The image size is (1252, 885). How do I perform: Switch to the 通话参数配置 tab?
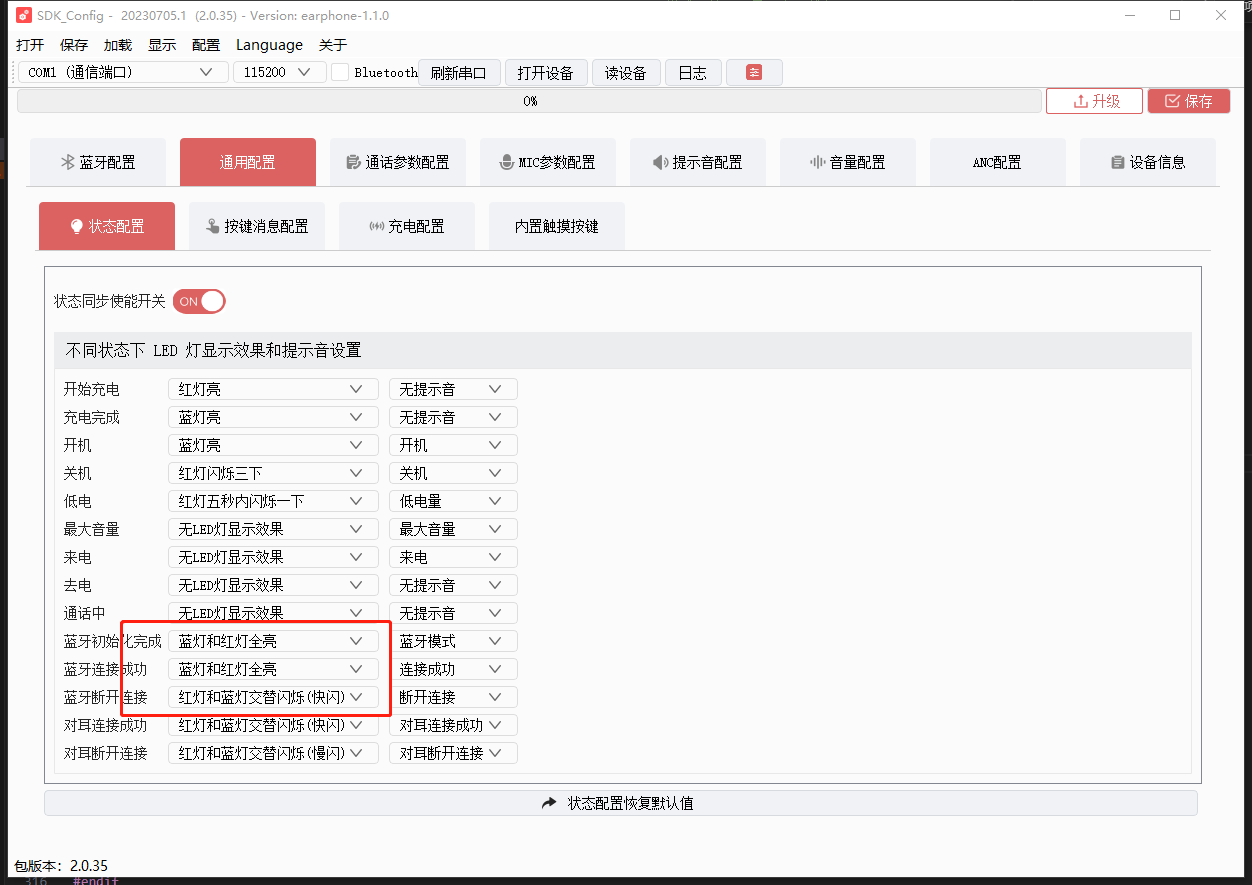click(398, 162)
